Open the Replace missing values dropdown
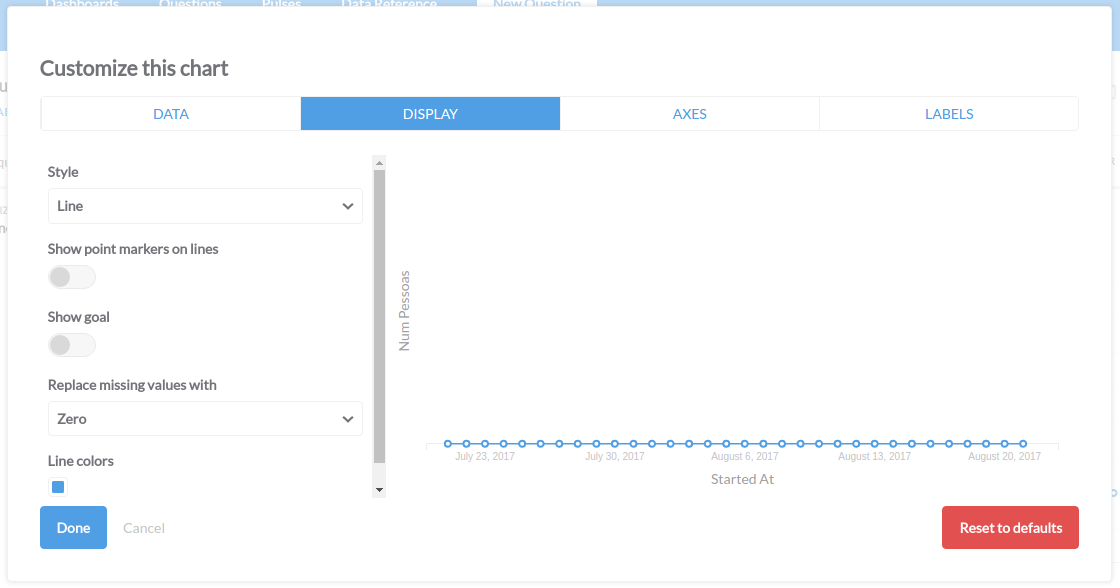 pos(205,418)
